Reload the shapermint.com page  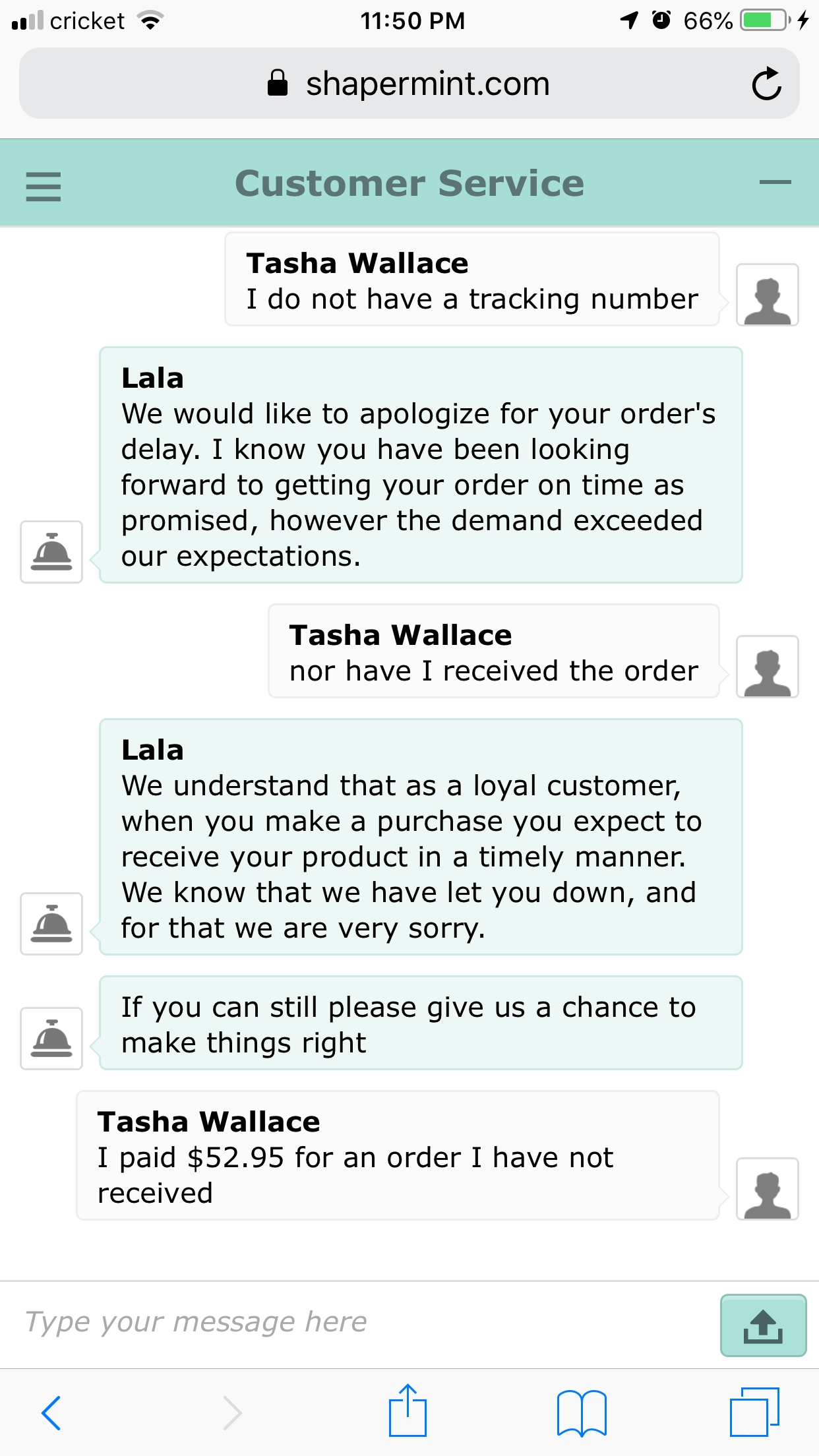766,84
